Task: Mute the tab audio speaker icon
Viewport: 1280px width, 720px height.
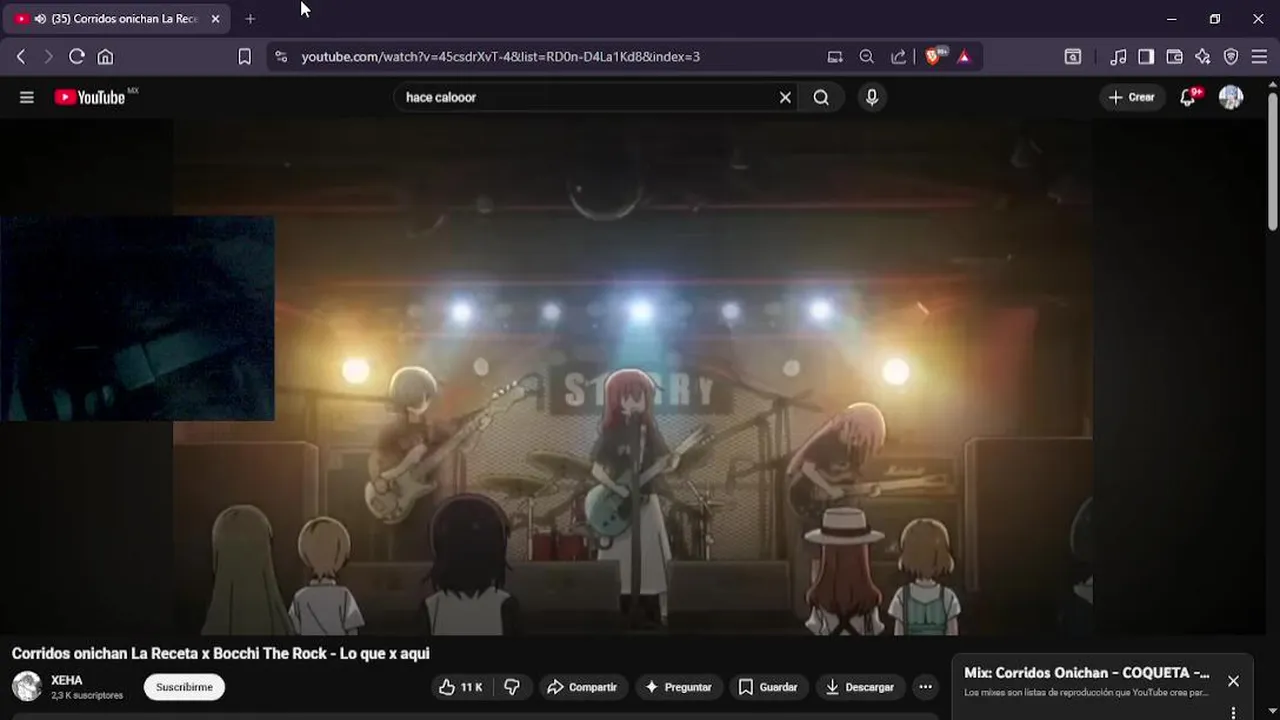Action: tap(40, 19)
